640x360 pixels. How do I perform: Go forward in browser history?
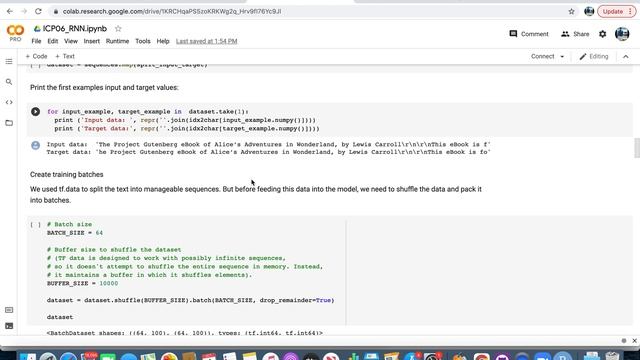coord(24,11)
